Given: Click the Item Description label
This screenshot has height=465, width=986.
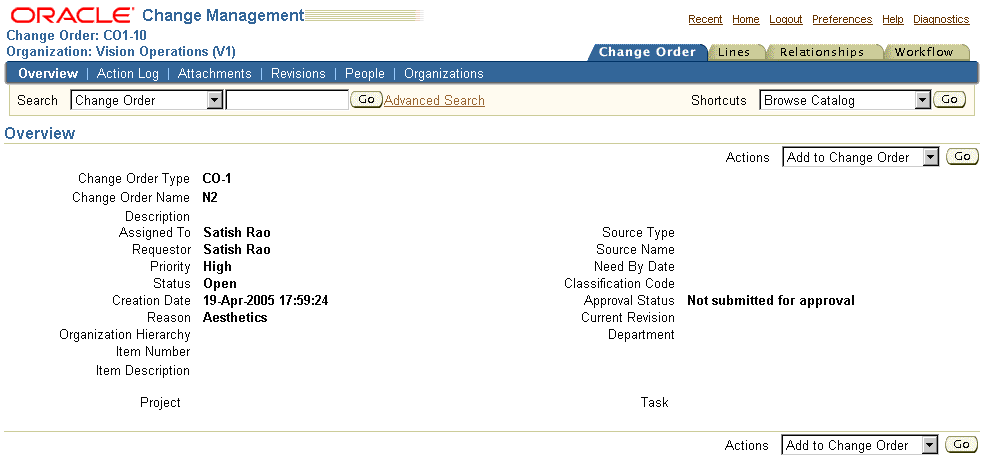Looking at the screenshot, I should [143, 371].
